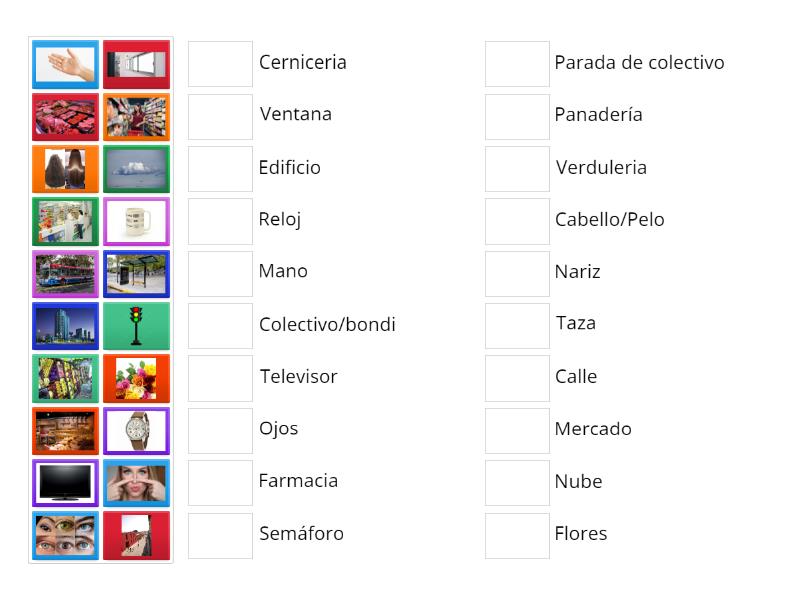Click the answer box beside Flores

coord(516,534)
